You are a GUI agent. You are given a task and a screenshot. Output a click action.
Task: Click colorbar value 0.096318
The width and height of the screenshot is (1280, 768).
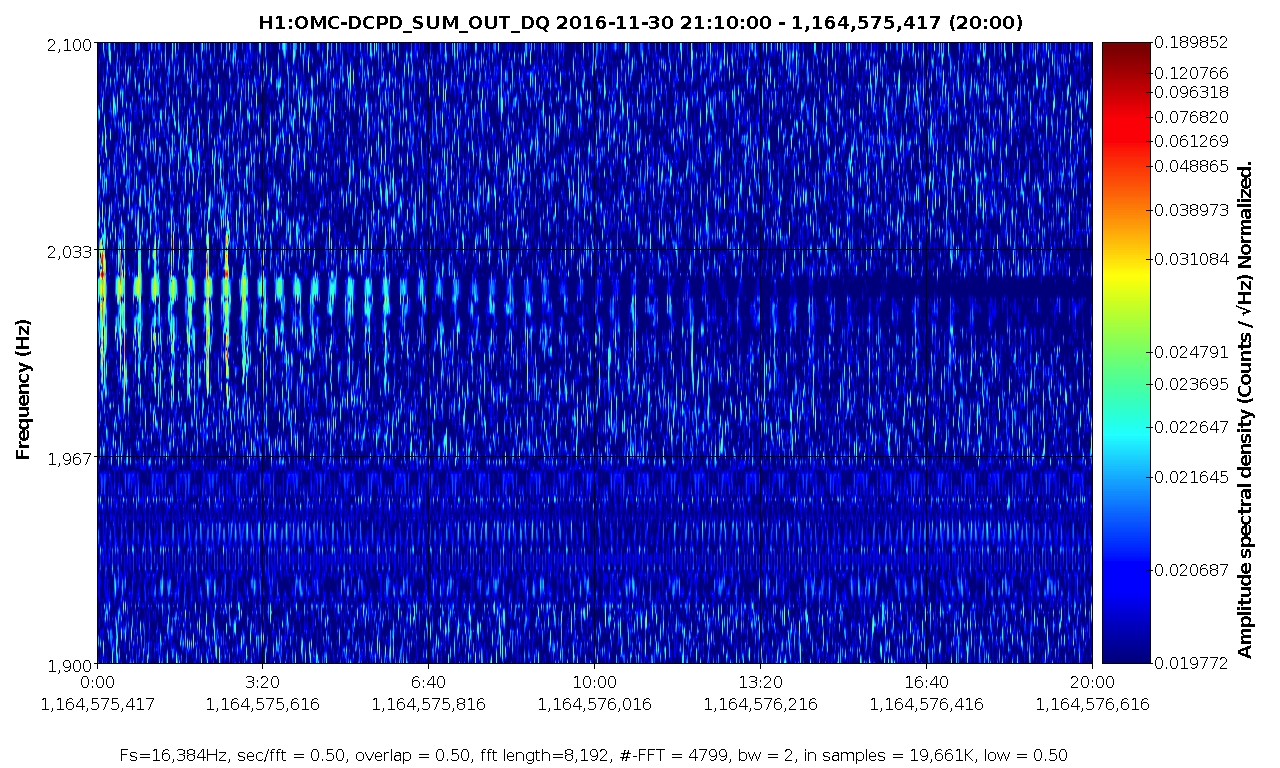click(1191, 91)
